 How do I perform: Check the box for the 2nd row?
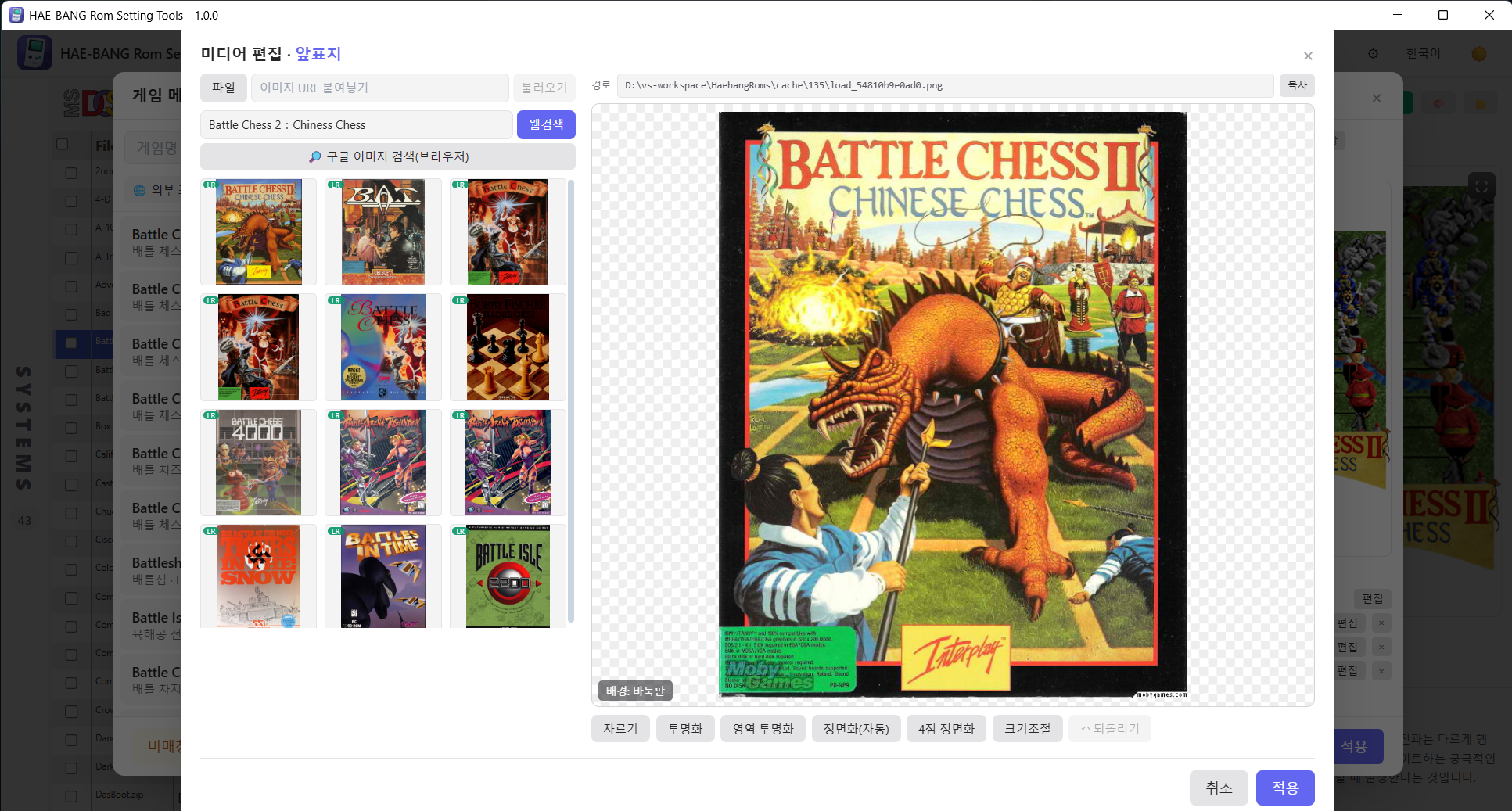coord(71,173)
